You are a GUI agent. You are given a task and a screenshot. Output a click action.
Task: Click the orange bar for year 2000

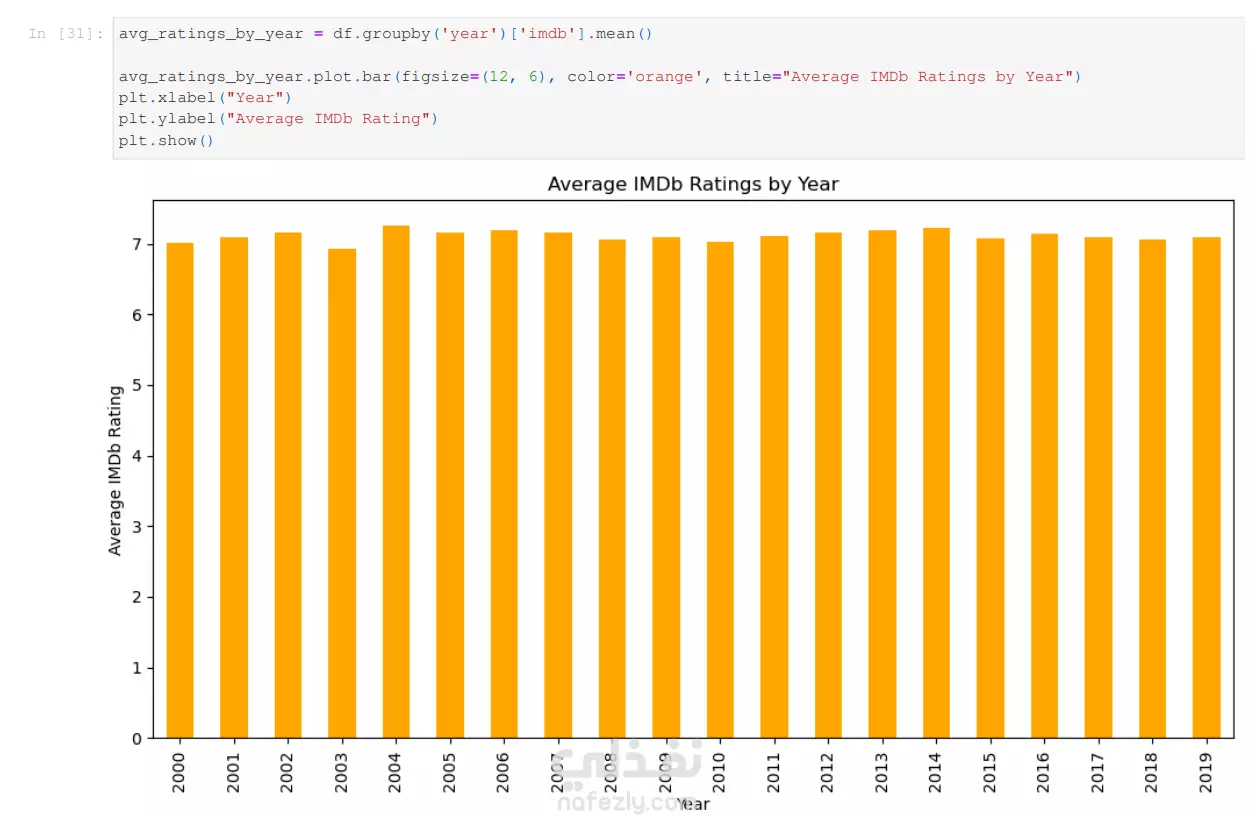coord(180,490)
